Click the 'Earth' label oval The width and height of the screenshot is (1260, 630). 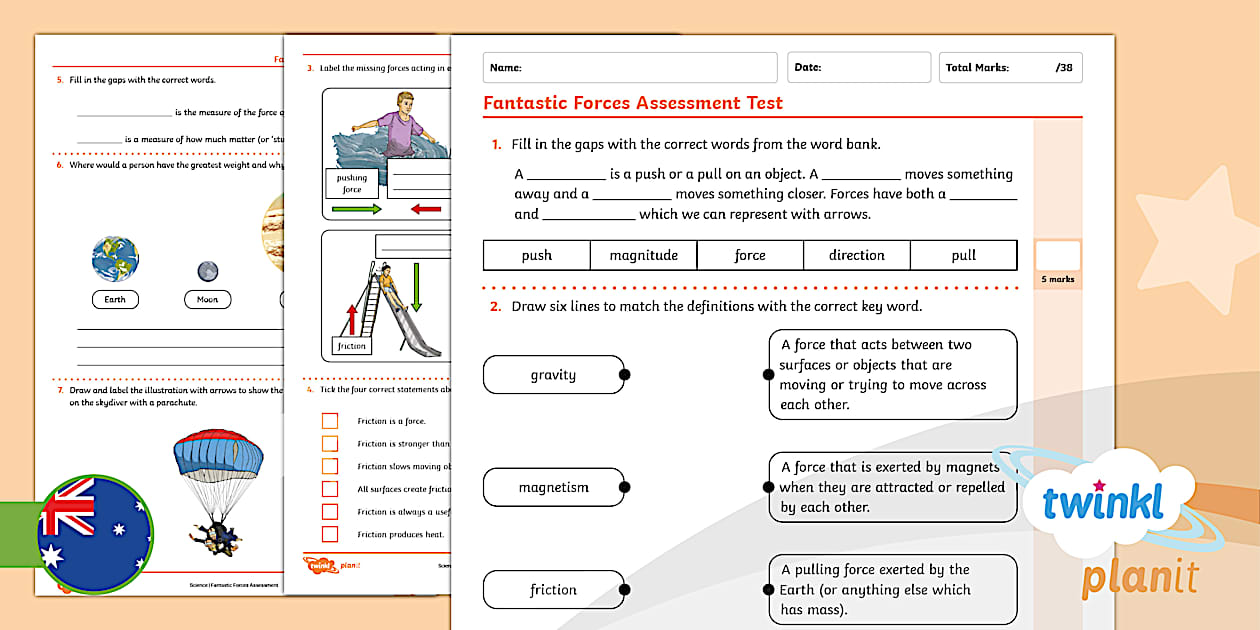(114, 299)
